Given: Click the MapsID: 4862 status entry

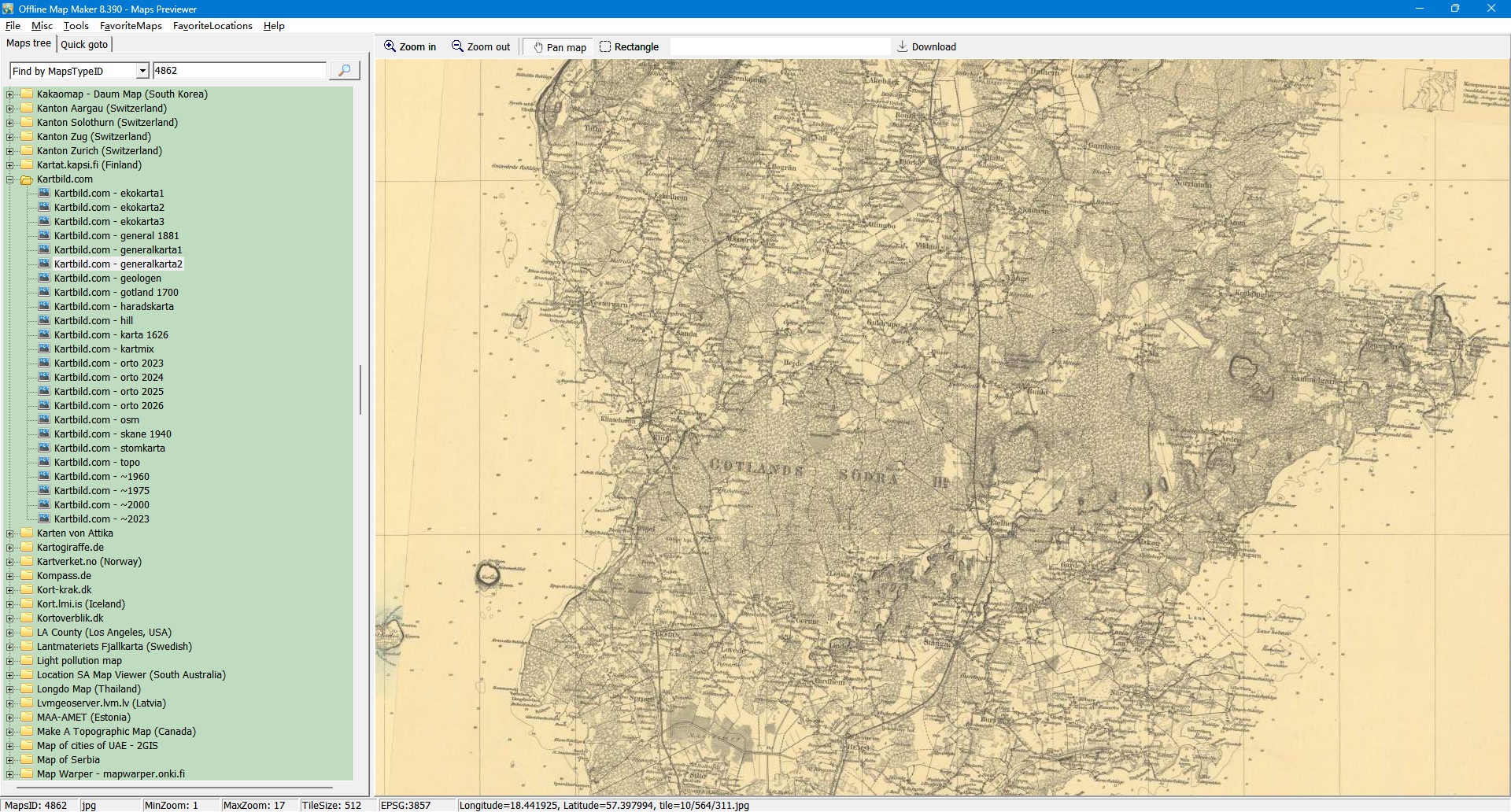Looking at the screenshot, I should 36,805.
